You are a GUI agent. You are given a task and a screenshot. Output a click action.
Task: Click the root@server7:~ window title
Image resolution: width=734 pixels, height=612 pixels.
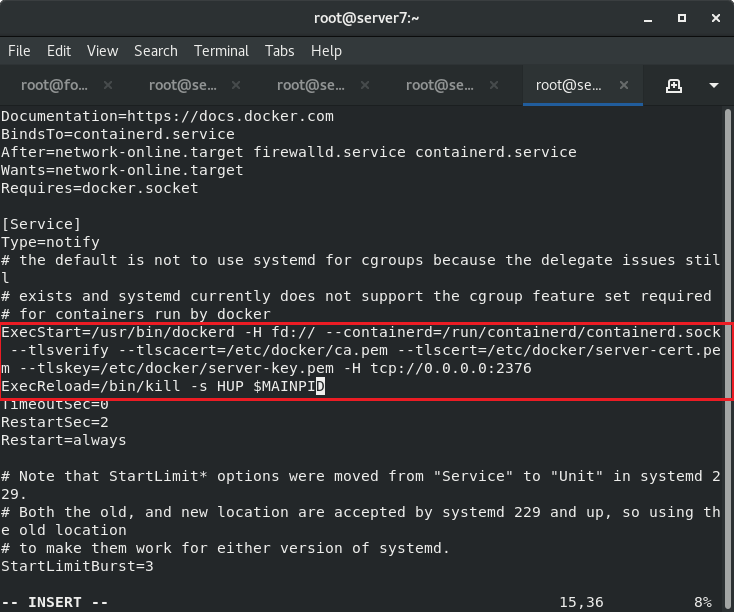click(367, 18)
